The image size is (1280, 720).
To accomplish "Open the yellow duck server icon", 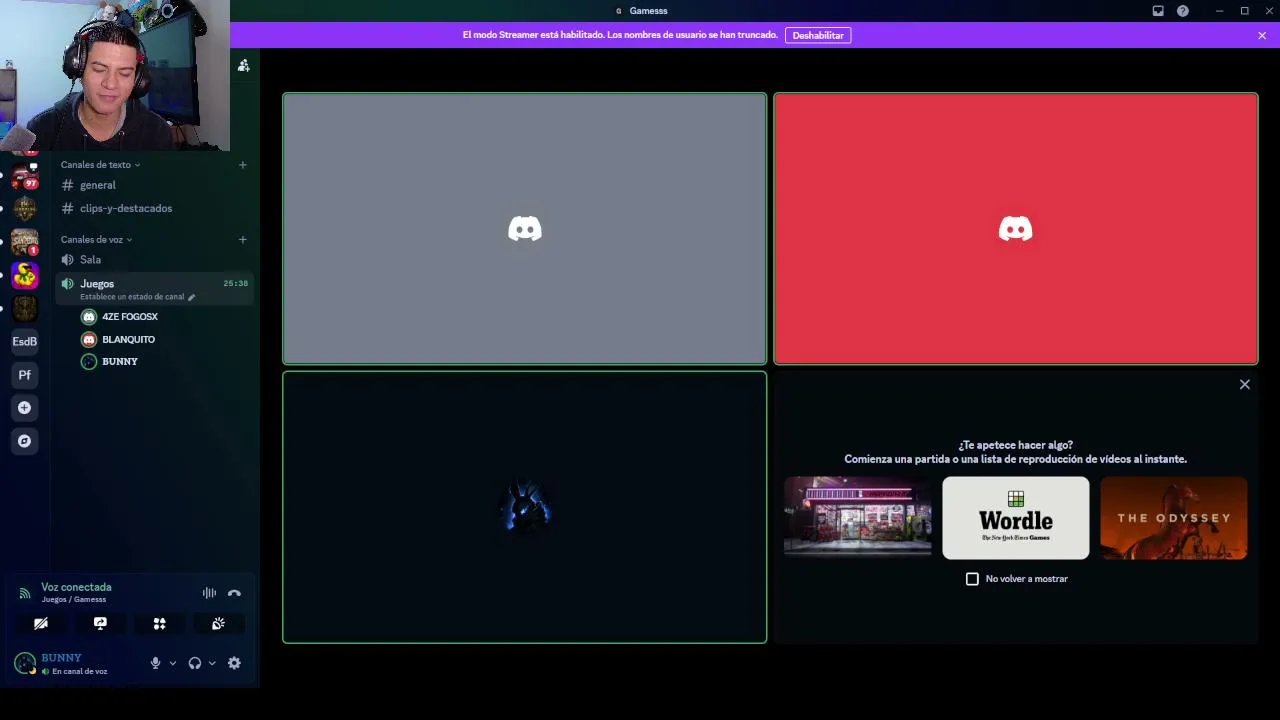I will [x=25, y=275].
